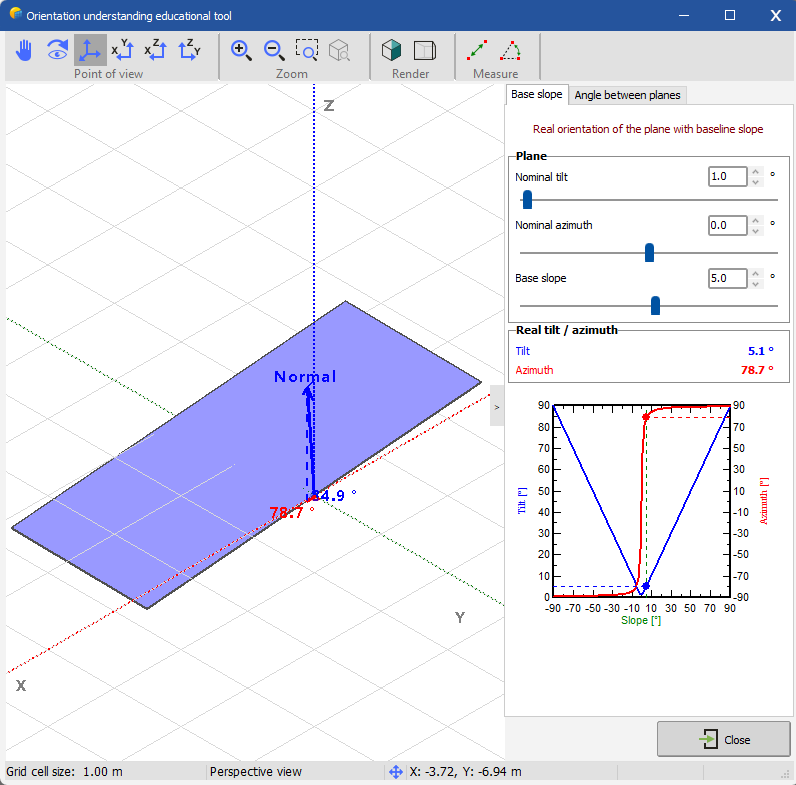The height and width of the screenshot is (785, 796).
Task: Minimize the Orientation tool window
Action: click(684, 15)
